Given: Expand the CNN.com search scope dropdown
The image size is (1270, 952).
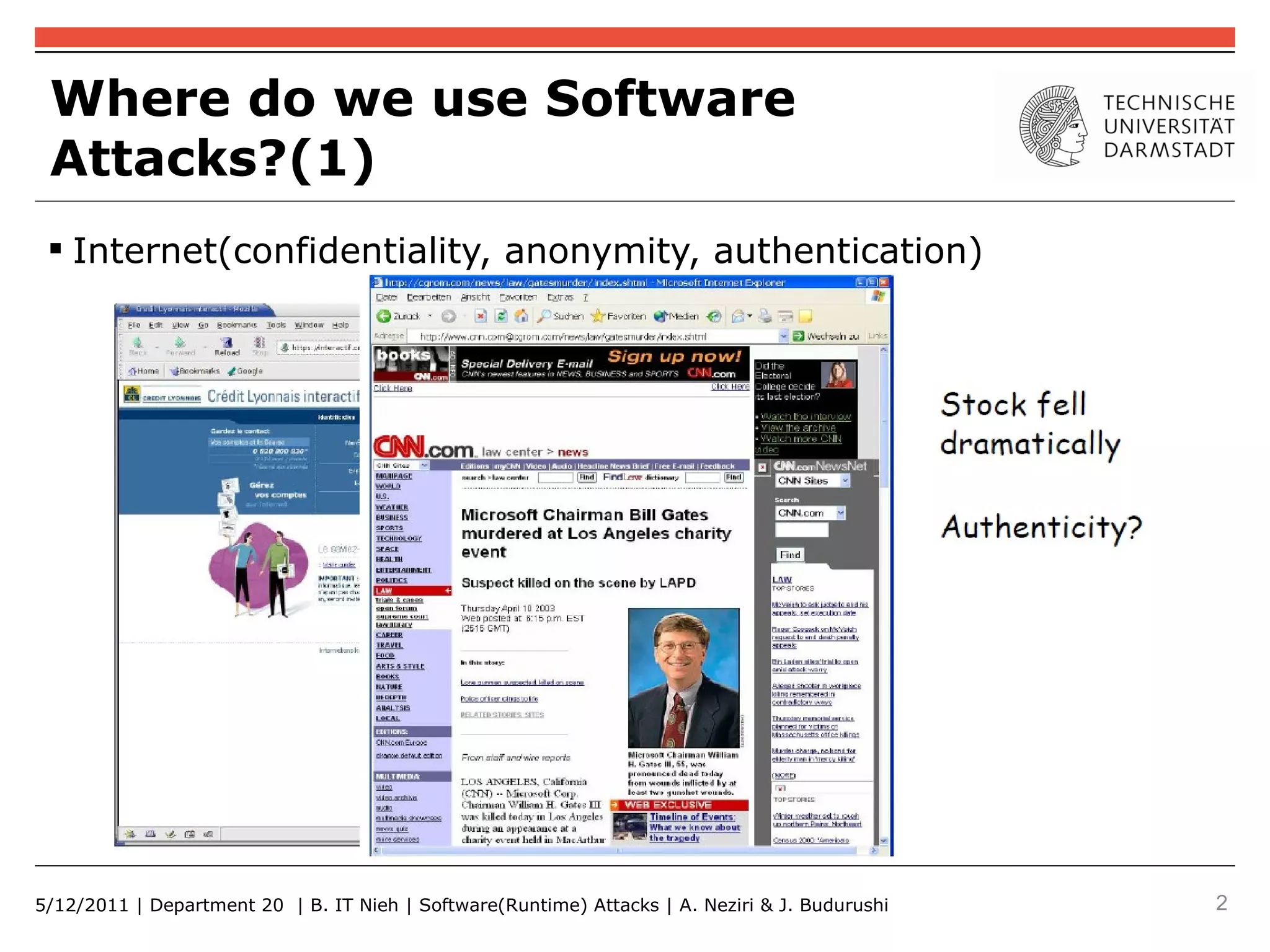Looking at the screenshot, I should tap(841, 513).
